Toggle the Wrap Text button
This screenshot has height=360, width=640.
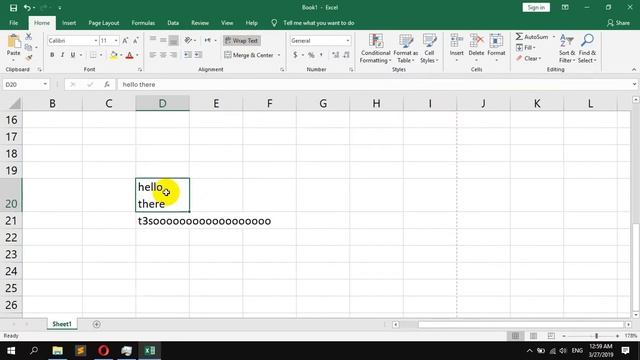[x=242, y=40]
